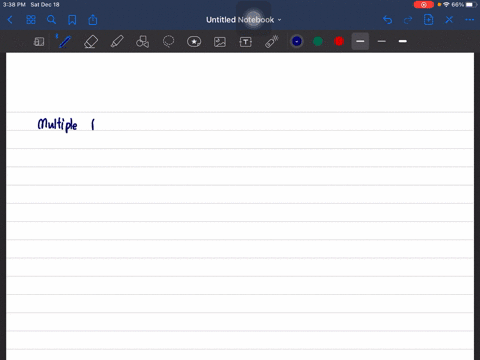The height and width of the screenshot is (360, 480).
Task: Undo the last stroke
Action: (387, 20)
